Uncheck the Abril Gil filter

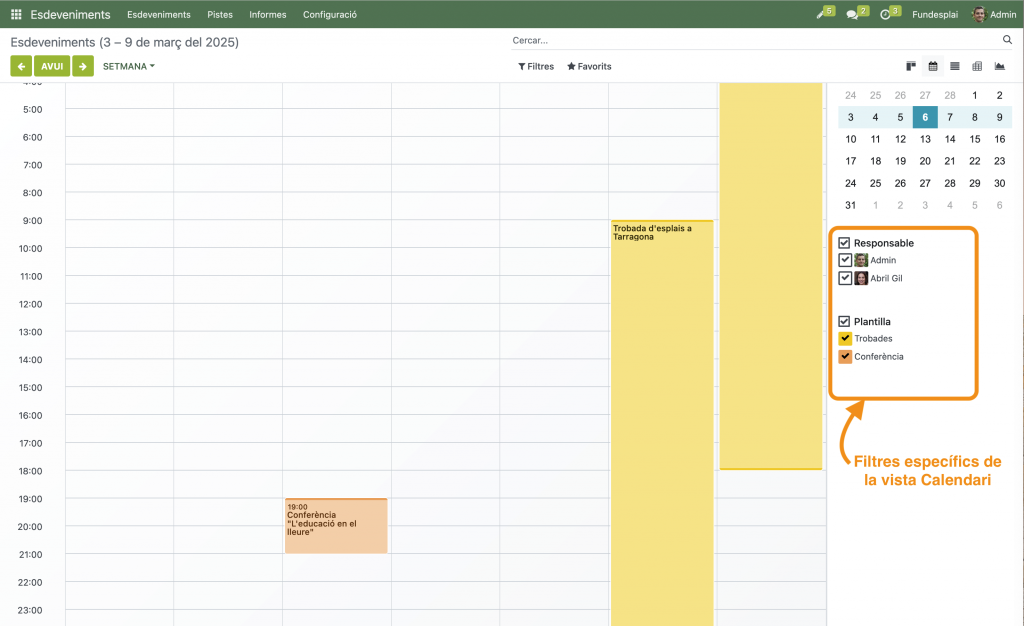click(845, 278)
